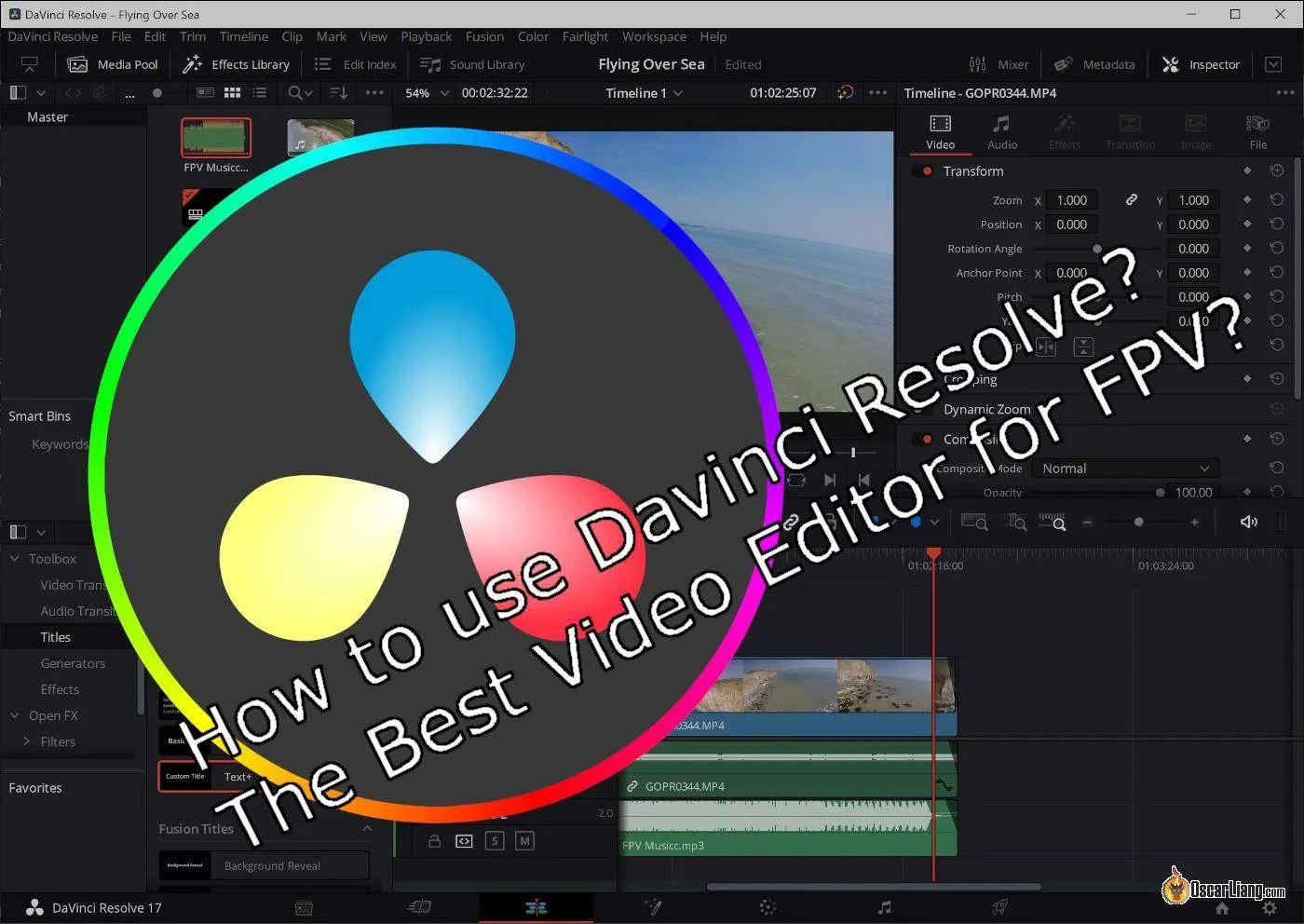The height and width of the screenshot is (924, 1304).
Task: Select the FPV Musicc clip thumbnail
Action: 216,137
